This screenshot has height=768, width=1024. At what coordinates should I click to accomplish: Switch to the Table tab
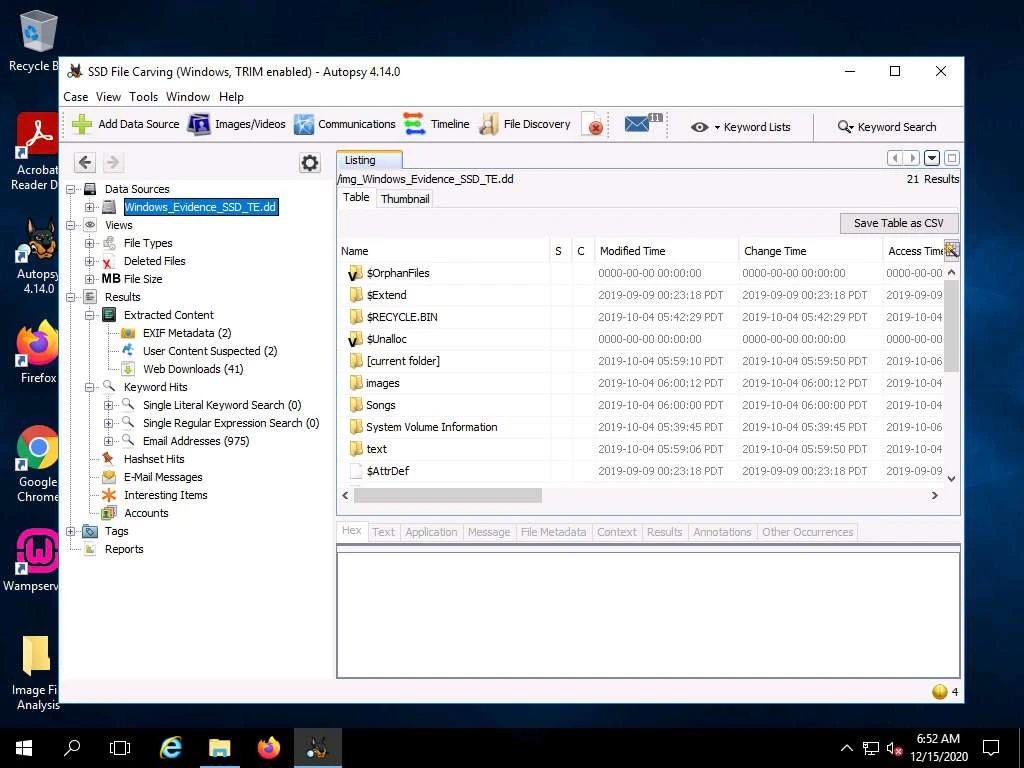(356, 197)
